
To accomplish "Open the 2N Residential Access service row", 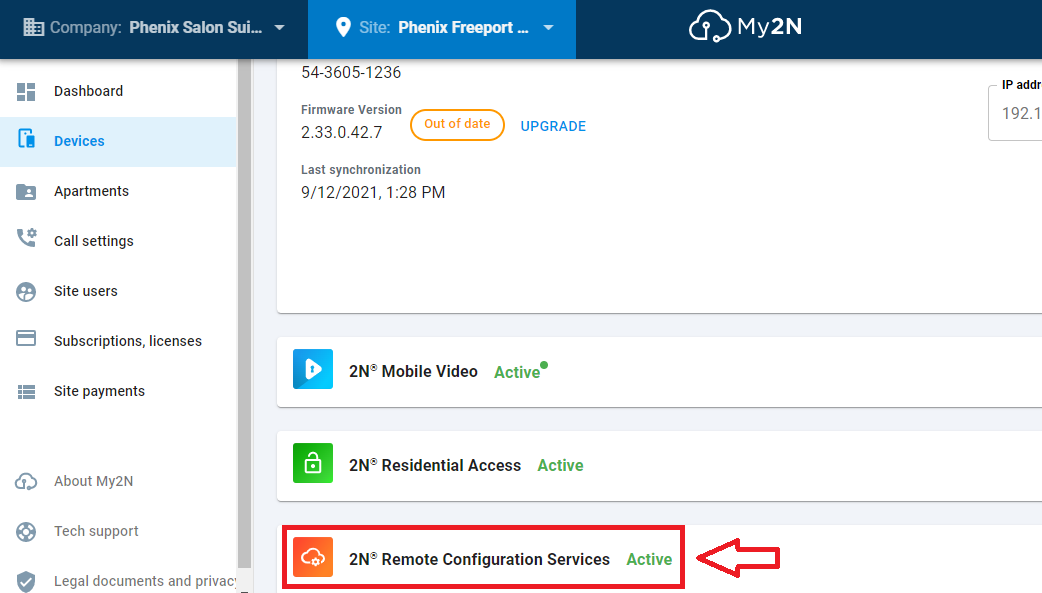I will tap(659, 465).
